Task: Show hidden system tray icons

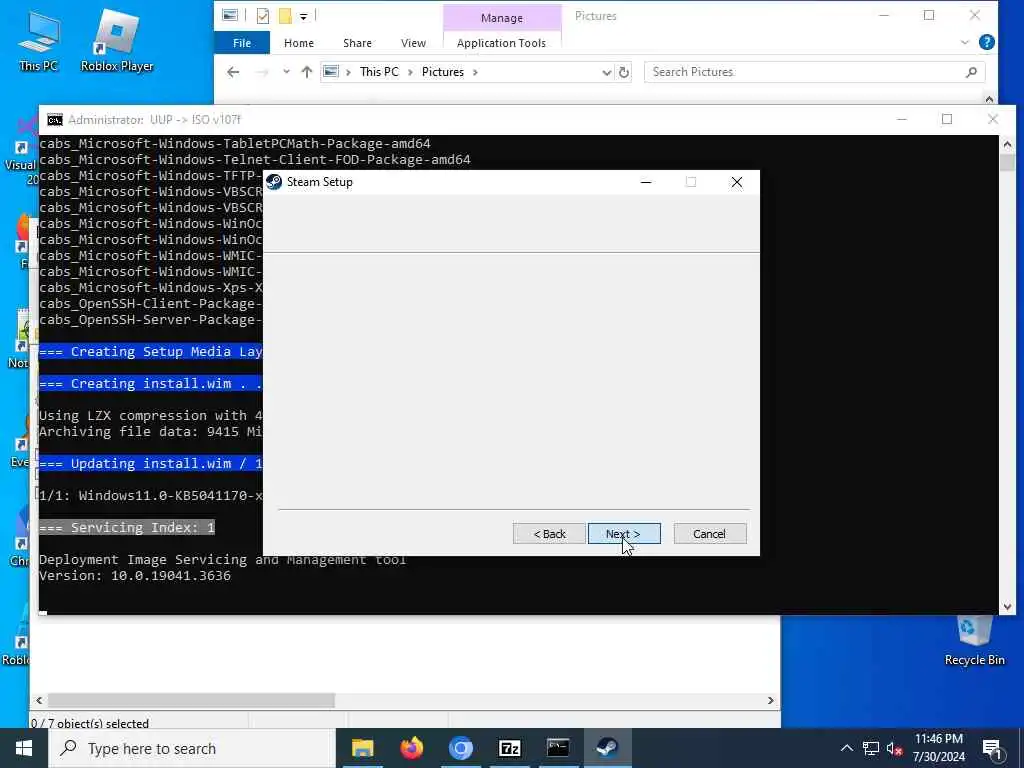Action: click(x=846, y=748)
